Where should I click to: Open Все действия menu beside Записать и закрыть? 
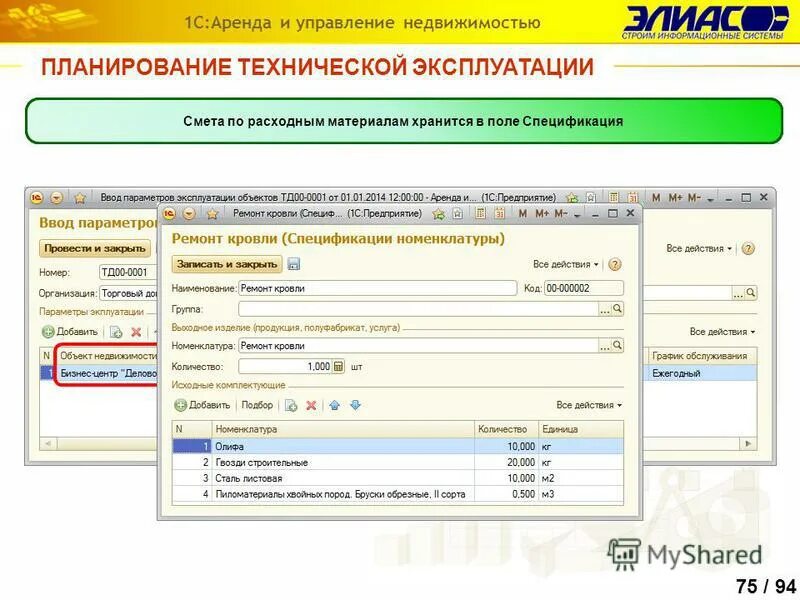[565, 264]
